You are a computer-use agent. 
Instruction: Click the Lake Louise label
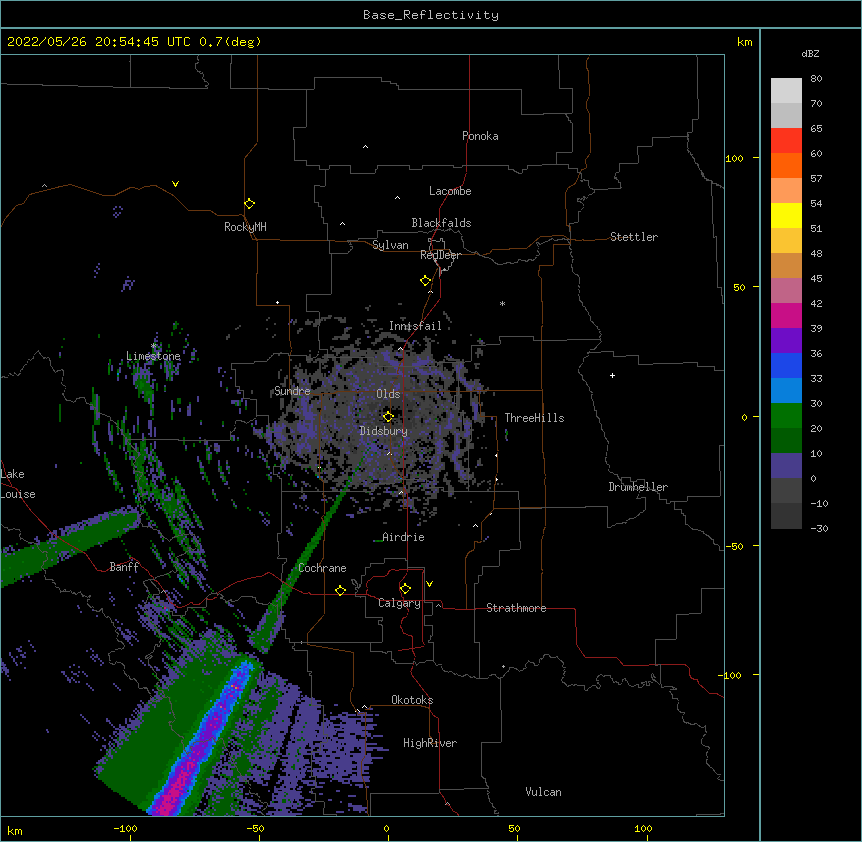coord(18,484)
